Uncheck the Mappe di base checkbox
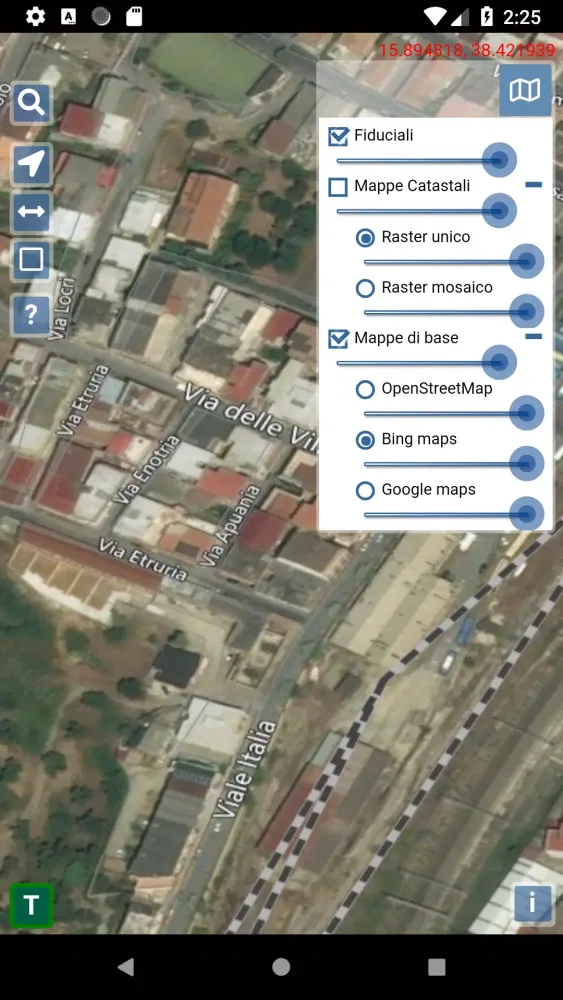Viewport: 563px width, 1000px height. pos(338,339)
